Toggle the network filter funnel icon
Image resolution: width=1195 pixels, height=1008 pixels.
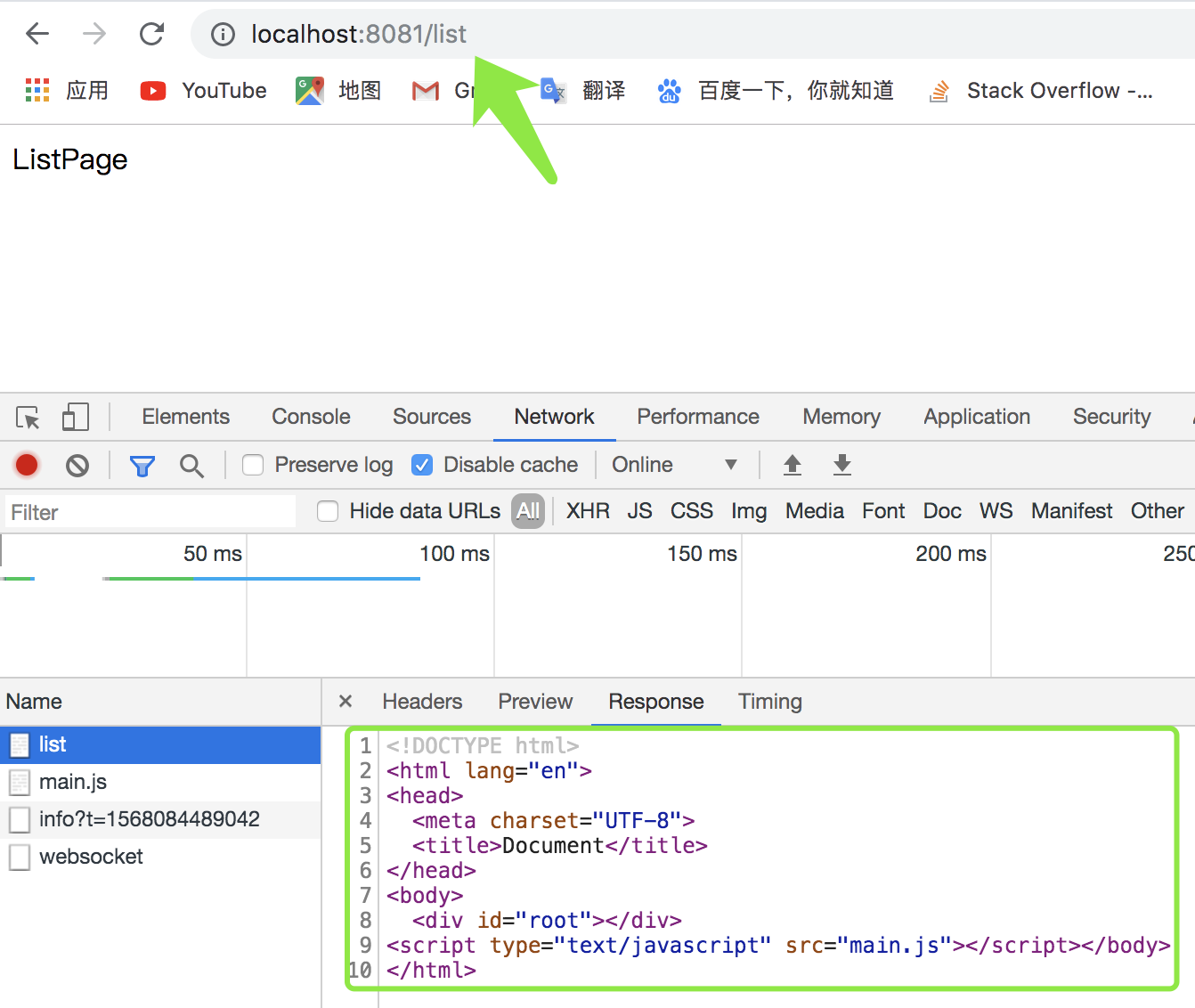point(142,465)
